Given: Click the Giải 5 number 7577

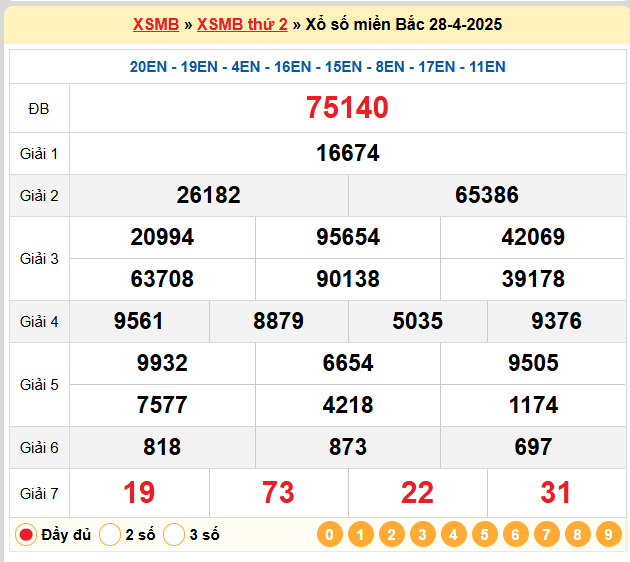Looking at the screenshot, I should pos(162,405).
